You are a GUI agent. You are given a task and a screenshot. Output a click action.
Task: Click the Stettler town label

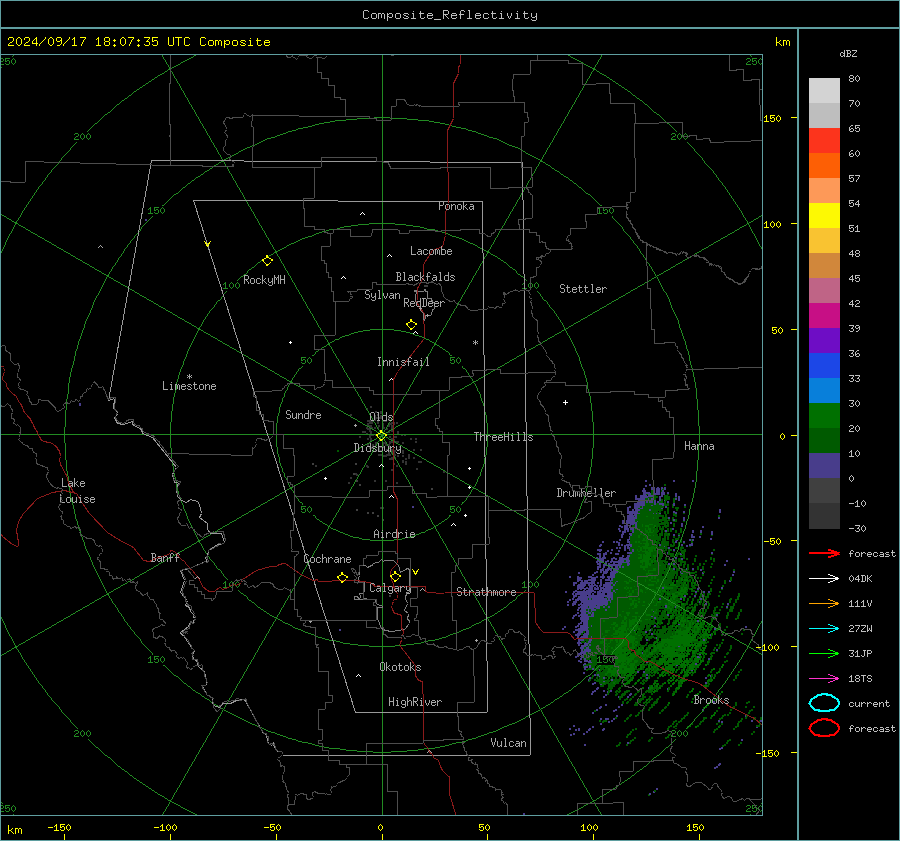click(583, 289)
